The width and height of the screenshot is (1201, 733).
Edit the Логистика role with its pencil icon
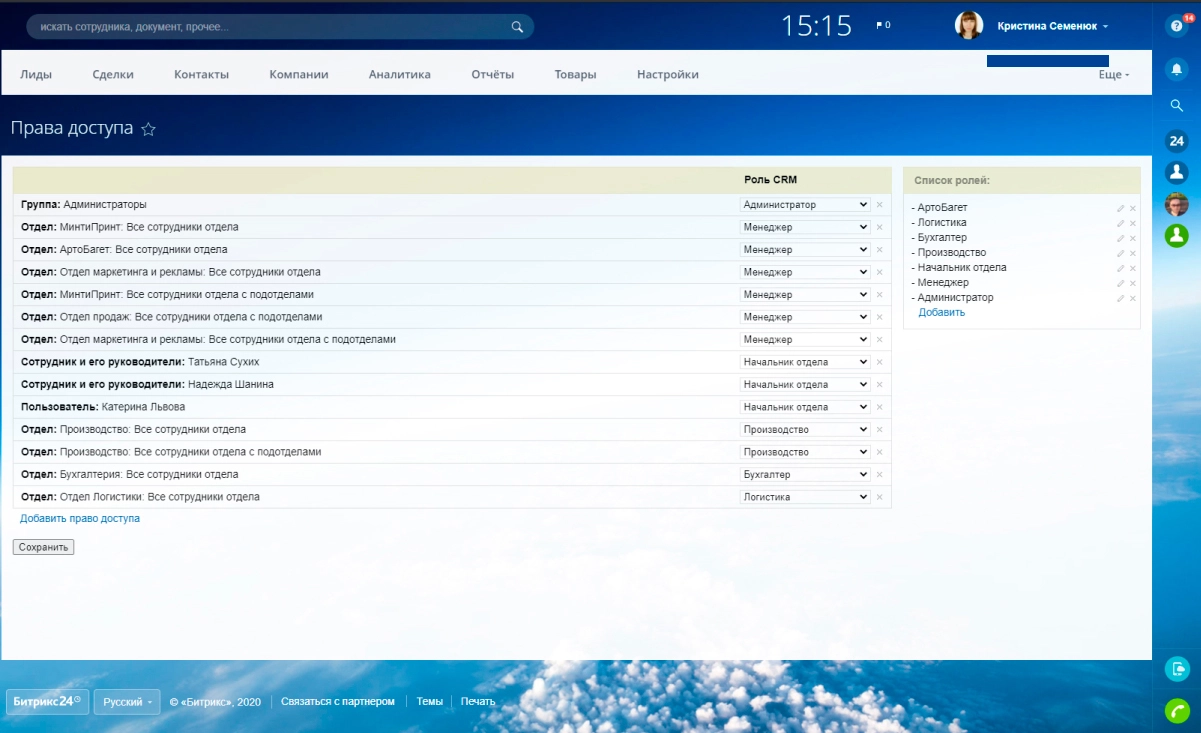point(1120,223)
